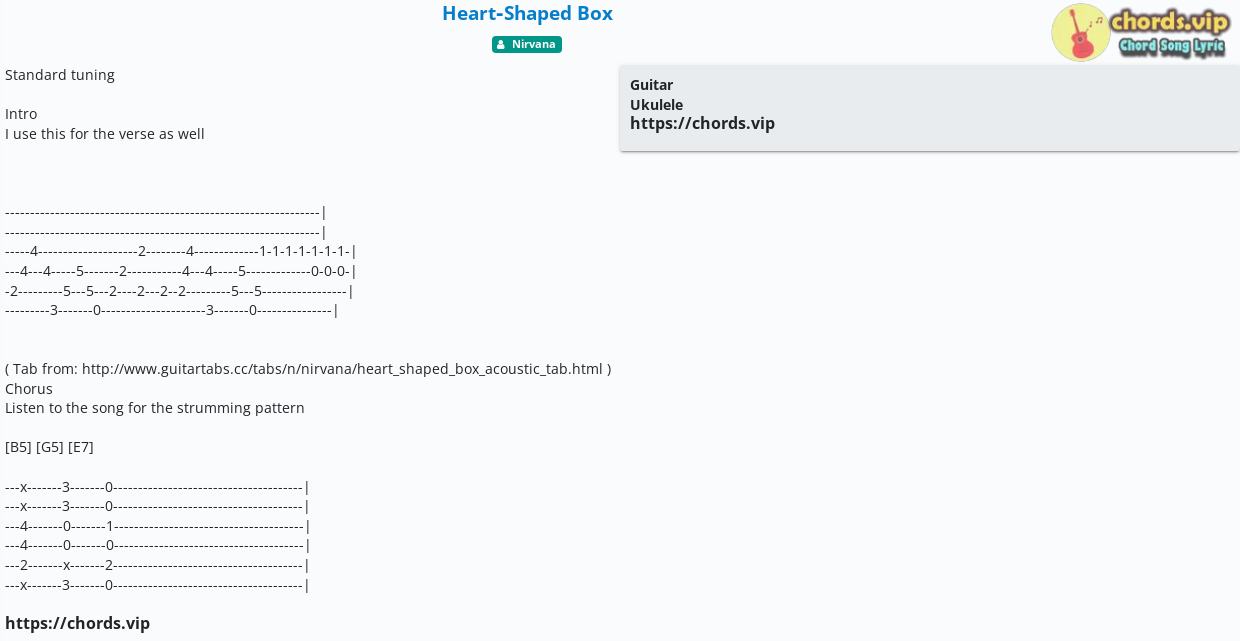Click the chorus tab line ---4-------0-------1
Screen dimensions: 1240x641
[x=158, y=526]
